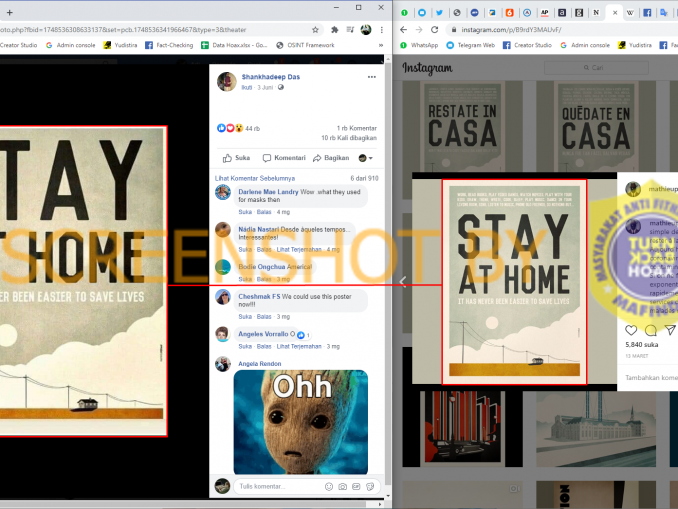Open the media control playlist icon
678x509 pixels.
[350, 30]
